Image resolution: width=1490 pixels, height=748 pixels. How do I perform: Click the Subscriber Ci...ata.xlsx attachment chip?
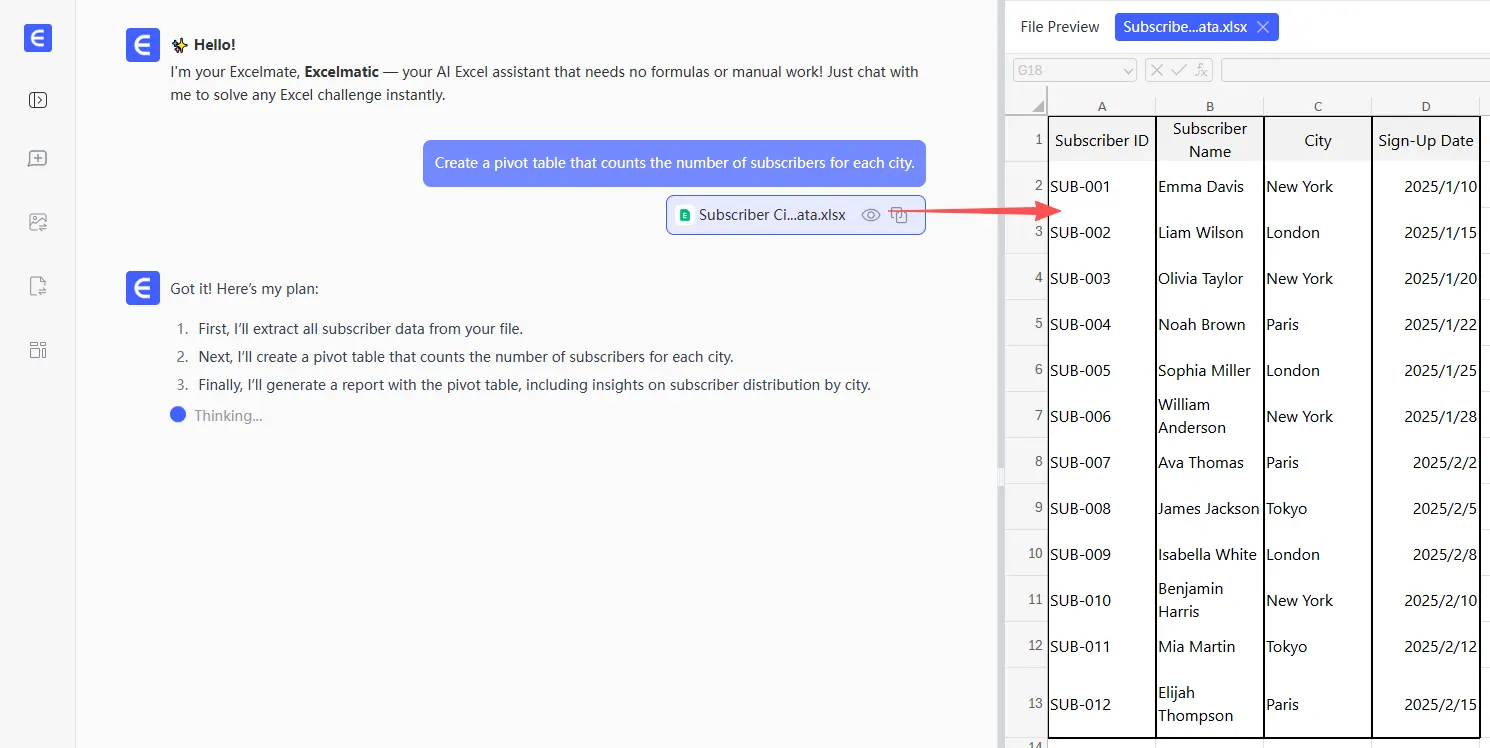coord(771,215)
